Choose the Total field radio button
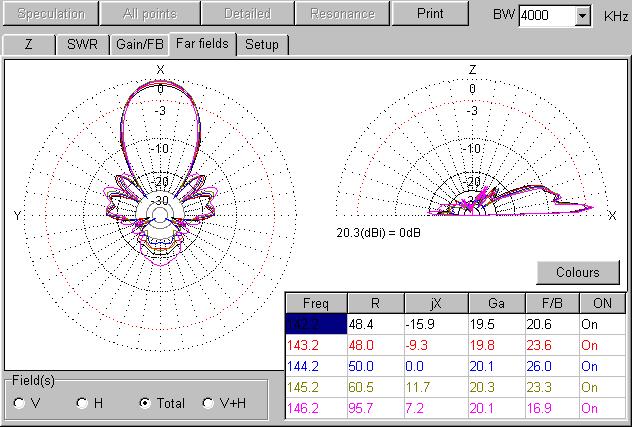The height and width of the screenshot is (427, 632). coord(146,403)
